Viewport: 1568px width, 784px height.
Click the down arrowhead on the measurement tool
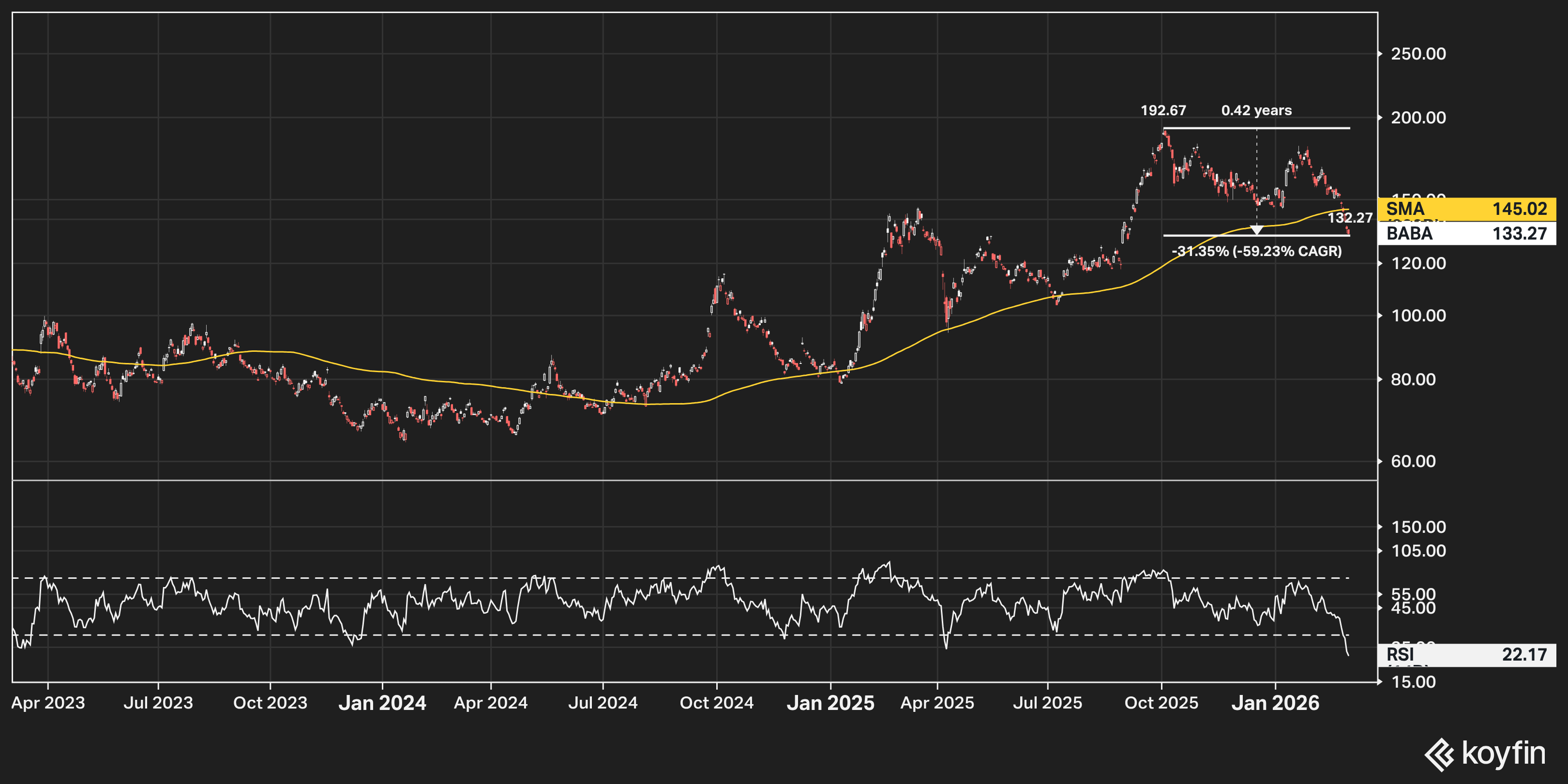coord(1256,229)
